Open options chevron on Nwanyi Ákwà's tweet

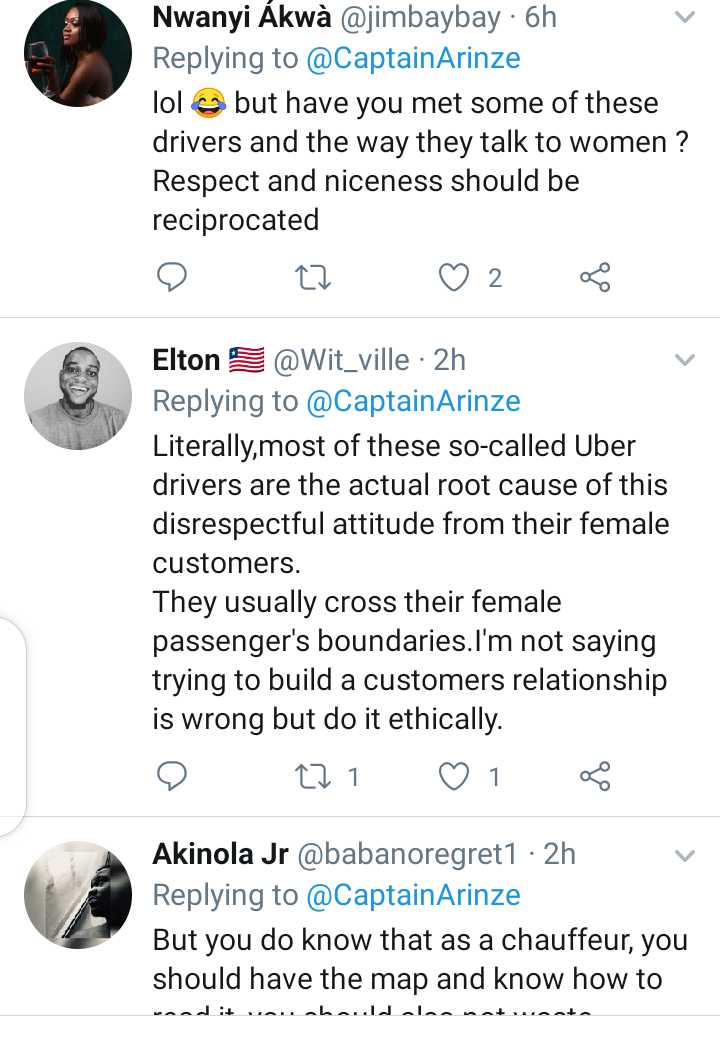tap(684, 17)
